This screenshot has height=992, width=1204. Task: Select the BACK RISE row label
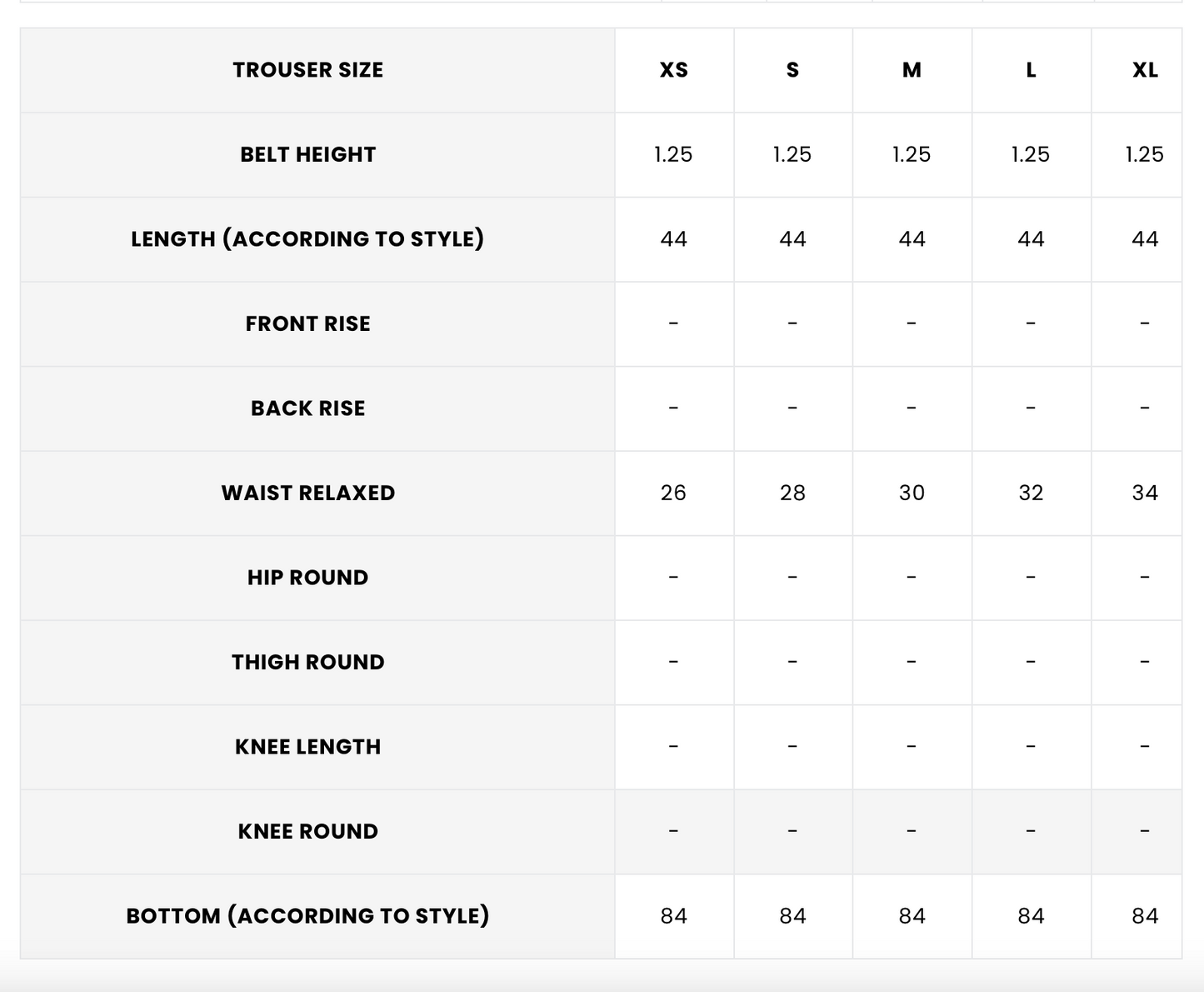[x=307, y=408]
